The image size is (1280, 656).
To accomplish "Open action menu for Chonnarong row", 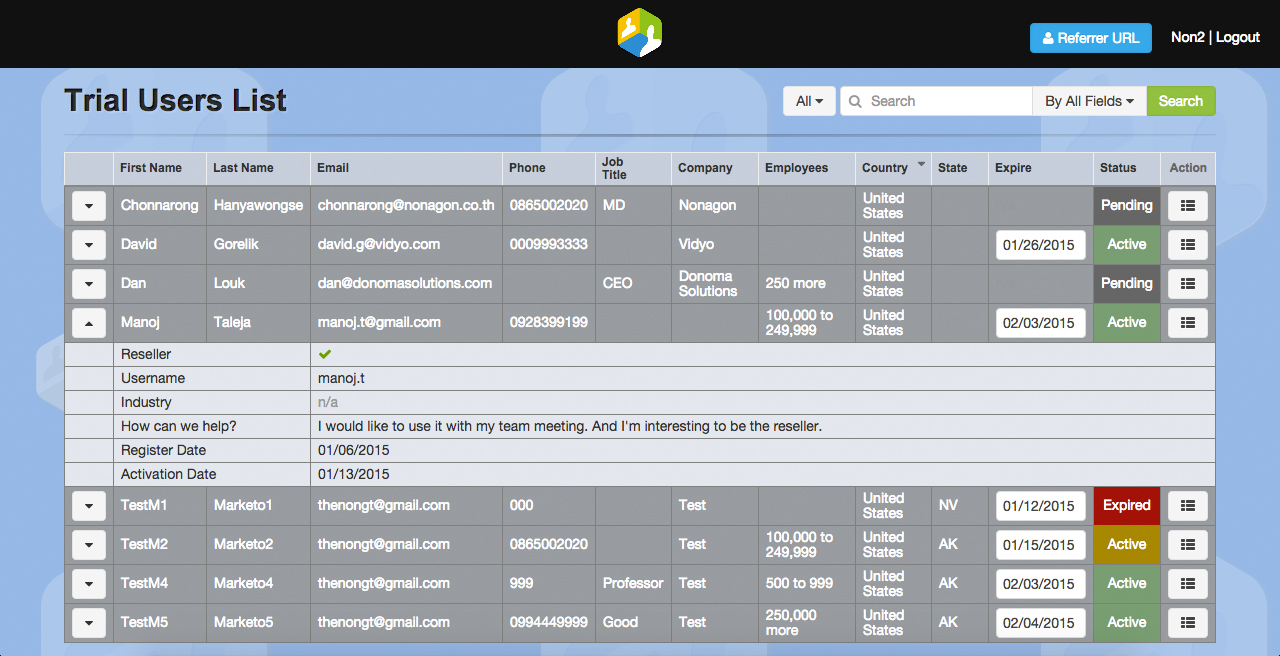I will [1187, 206].
